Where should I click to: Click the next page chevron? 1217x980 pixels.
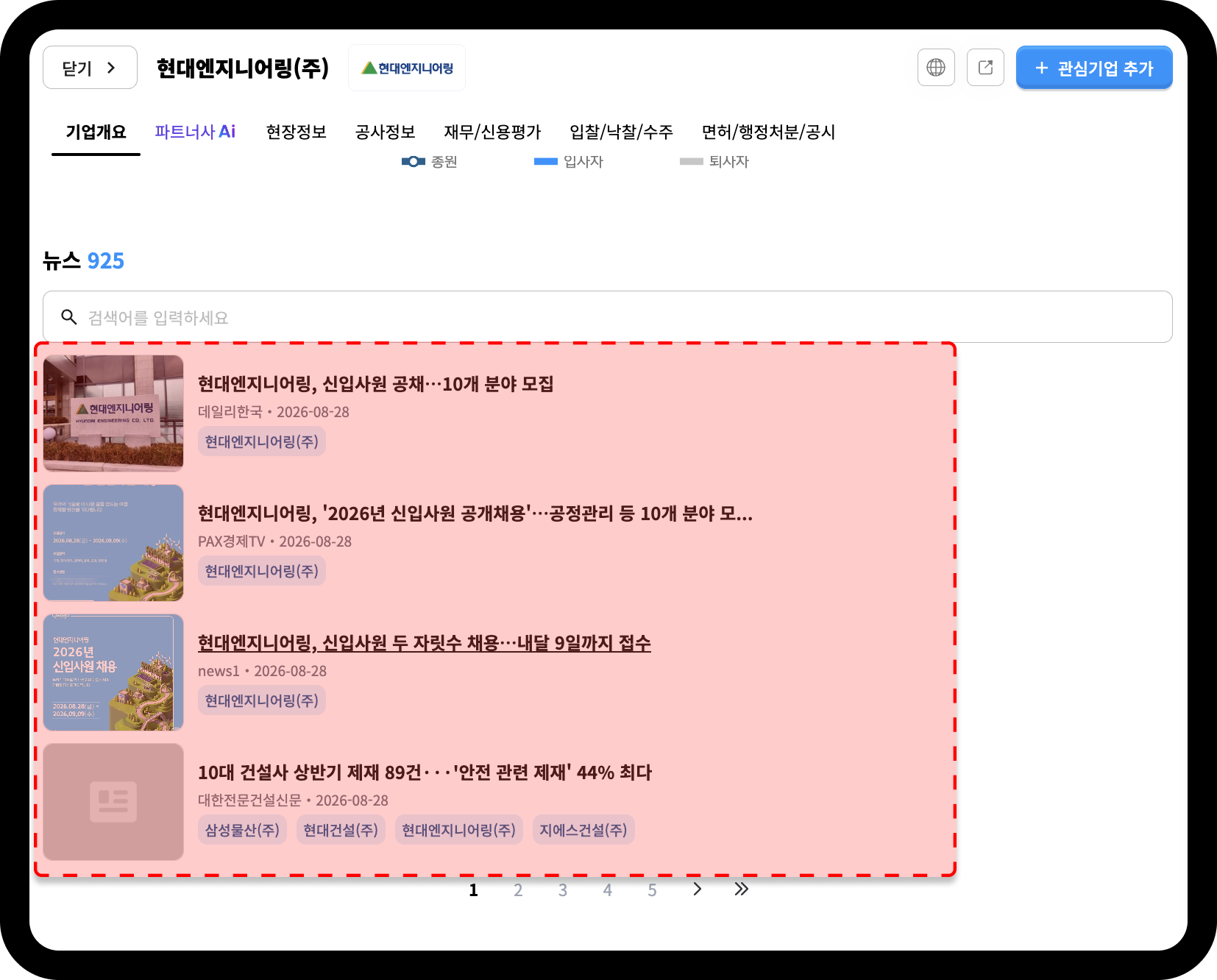[x=697, y=890]
